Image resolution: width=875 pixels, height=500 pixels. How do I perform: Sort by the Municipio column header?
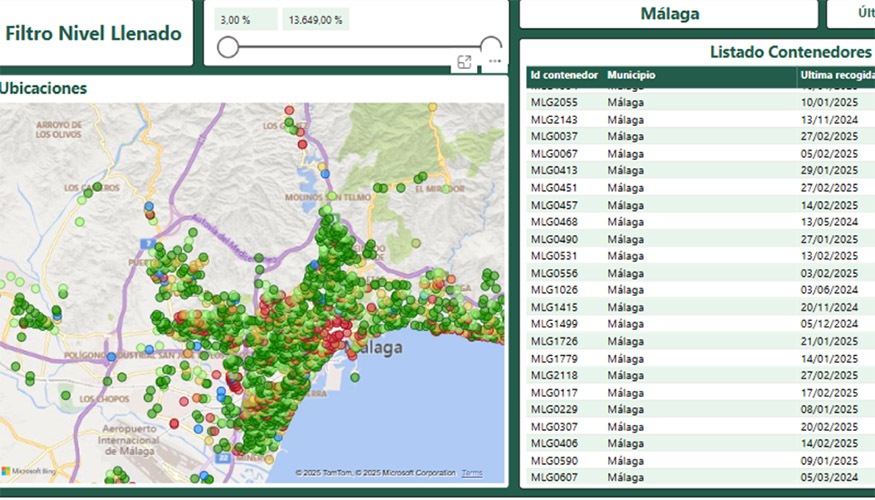(631, 75)
